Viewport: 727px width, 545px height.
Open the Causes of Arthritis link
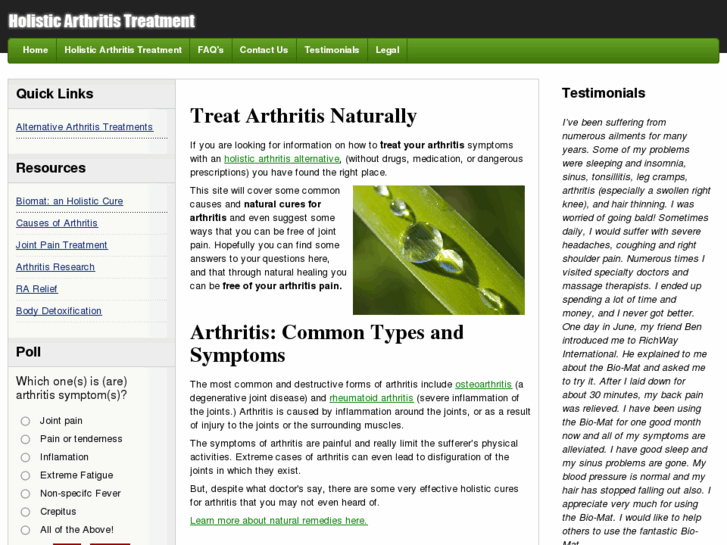click(57, 223)
